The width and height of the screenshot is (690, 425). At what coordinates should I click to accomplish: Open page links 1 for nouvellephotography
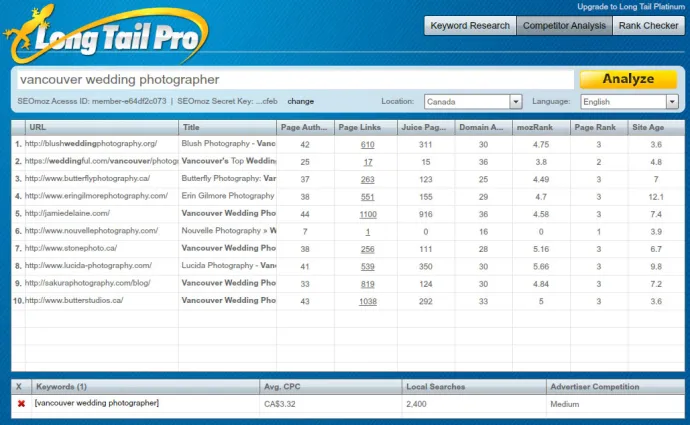(x=368, y=231)
